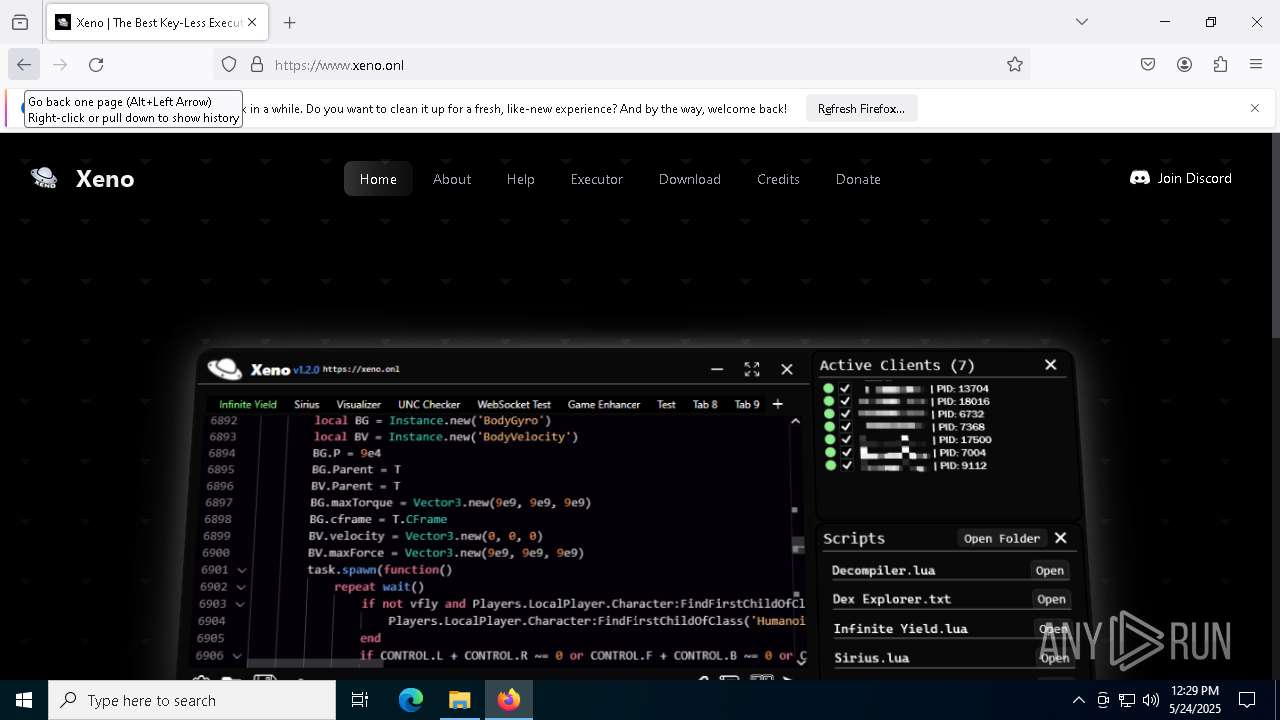Open the Donate link

tap(858, 179)
